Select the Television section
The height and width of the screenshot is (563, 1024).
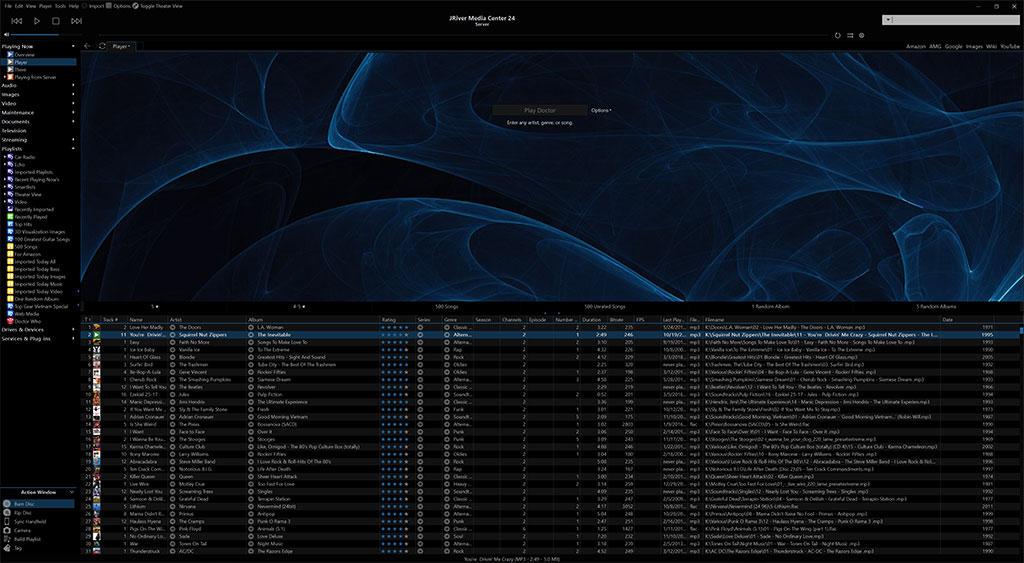14,131
